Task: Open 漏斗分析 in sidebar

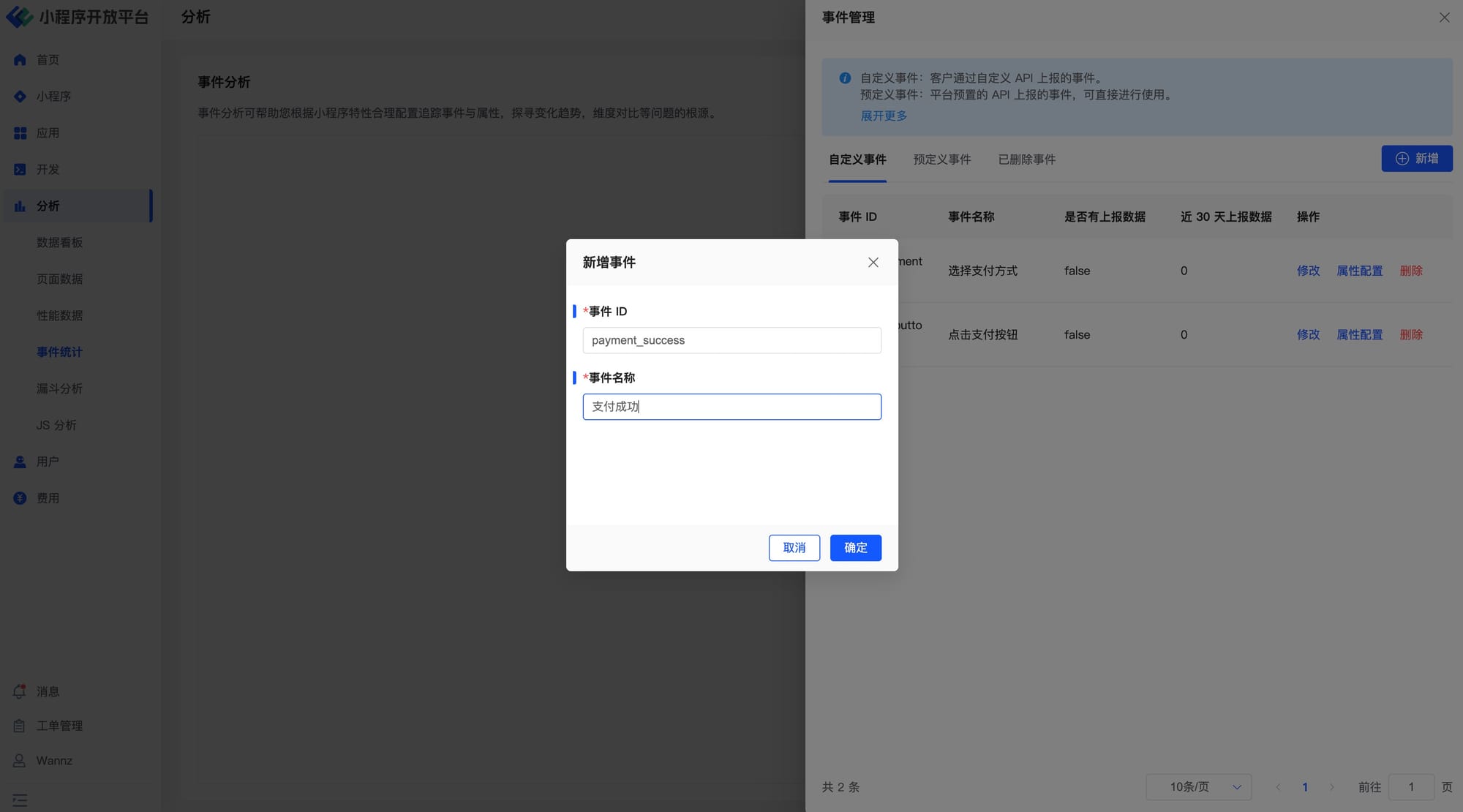Action: point(59,388)
